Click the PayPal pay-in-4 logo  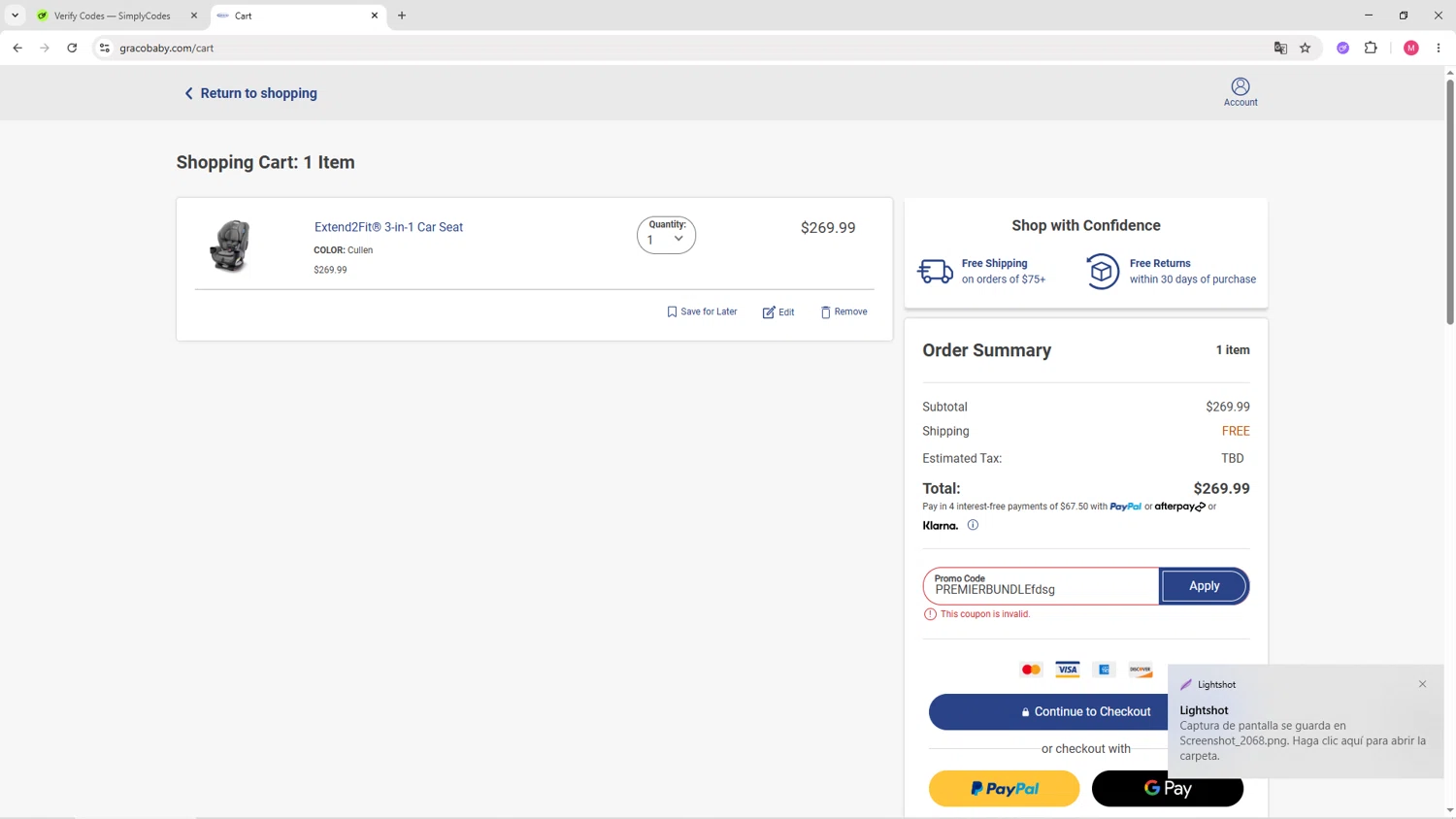(x=1125, y=507)
